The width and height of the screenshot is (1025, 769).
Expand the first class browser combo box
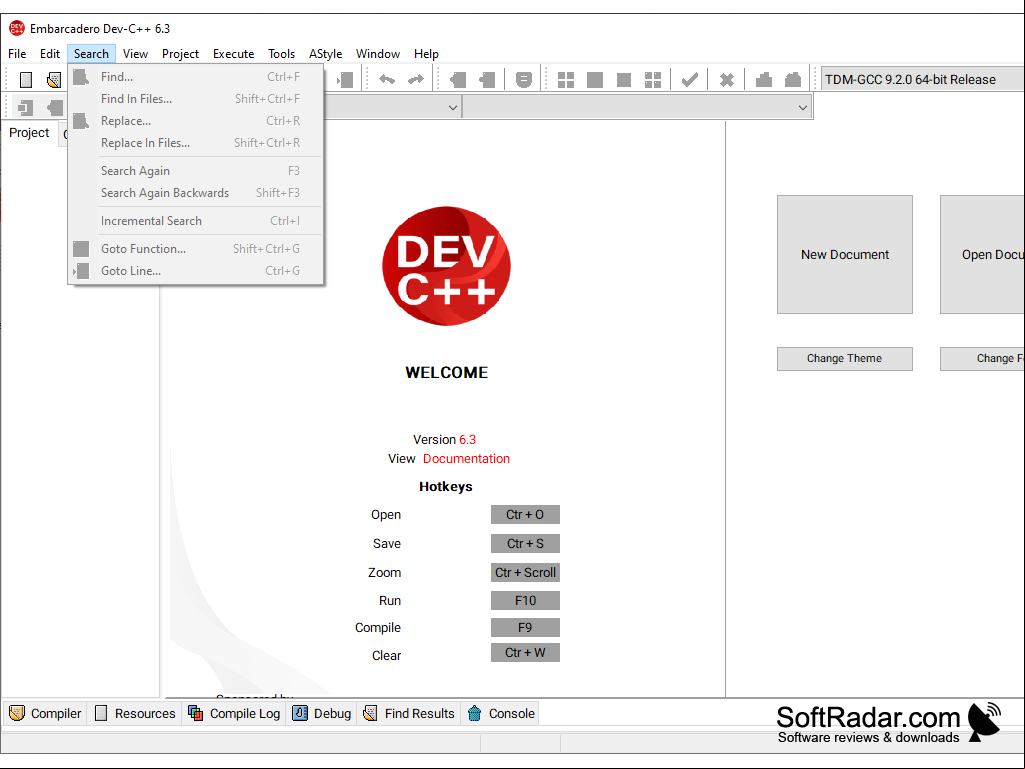point(452,107)
